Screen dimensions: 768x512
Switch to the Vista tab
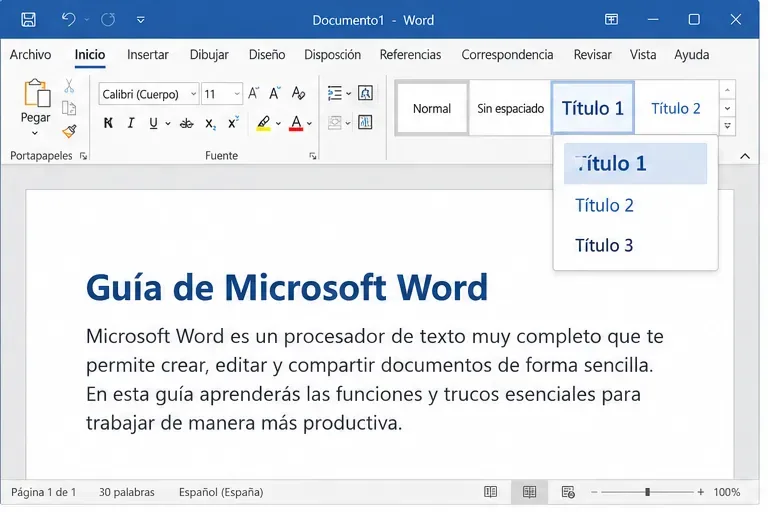tap(643, 54)
